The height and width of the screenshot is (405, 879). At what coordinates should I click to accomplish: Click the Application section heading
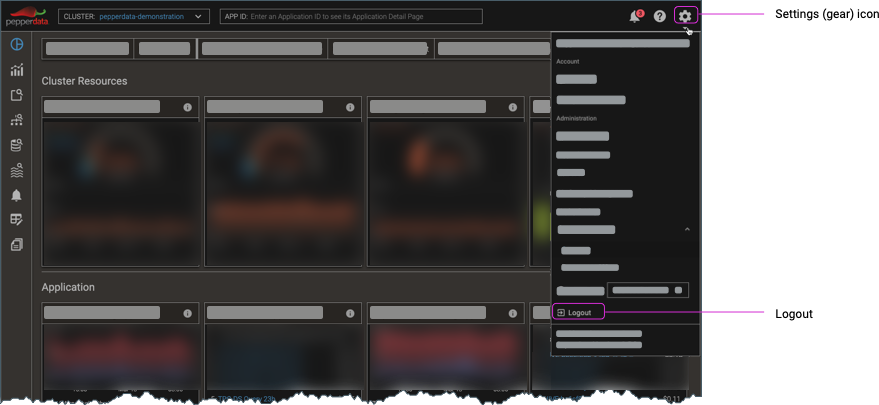click(68, 287)
